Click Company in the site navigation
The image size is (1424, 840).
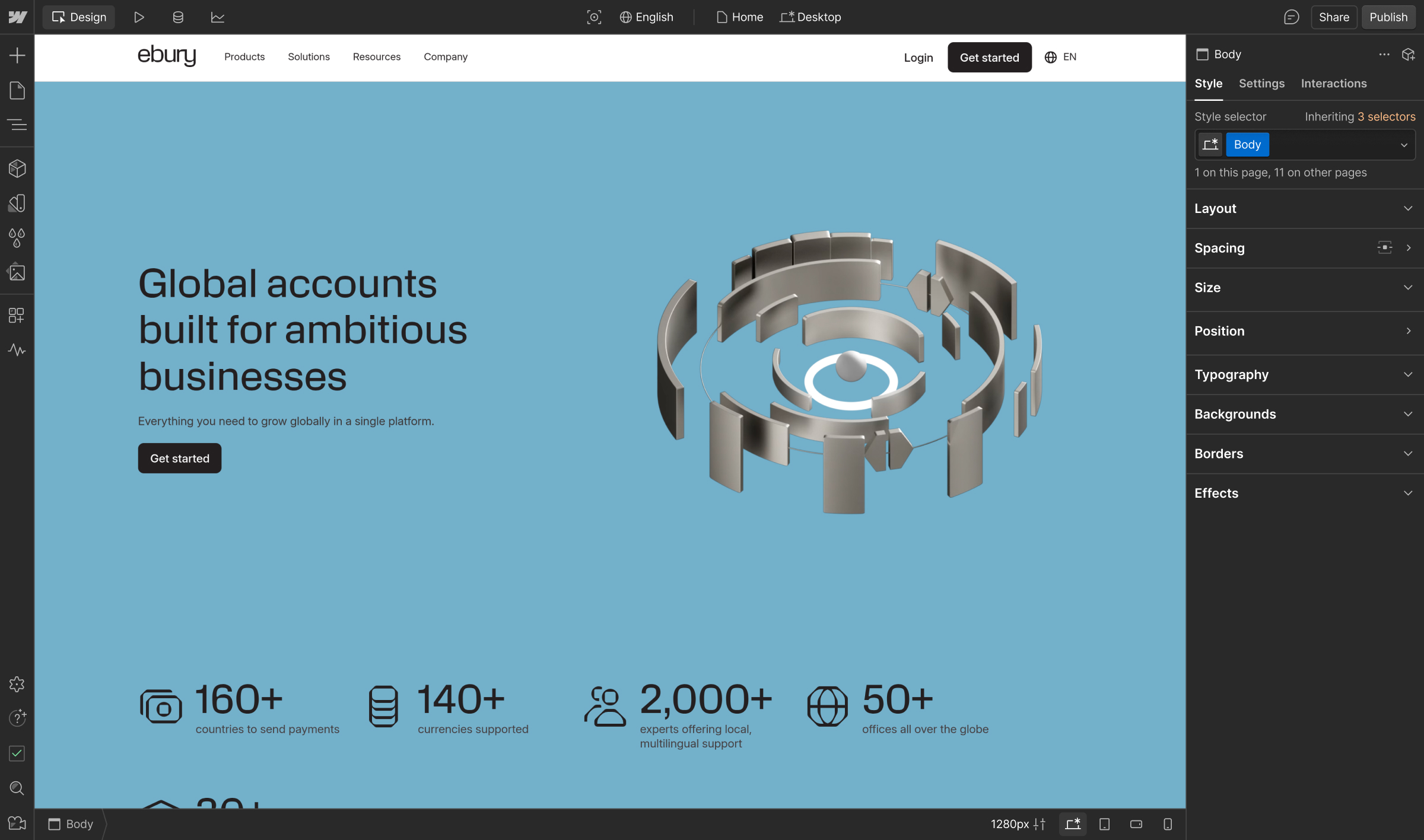coord(446,57)
